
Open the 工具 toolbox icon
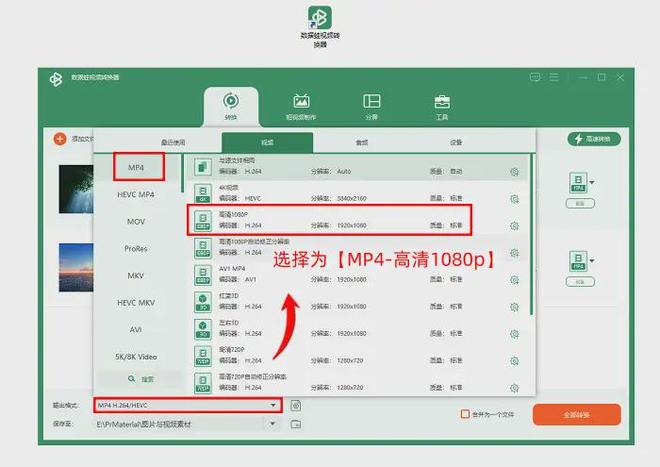coord(441,105)
